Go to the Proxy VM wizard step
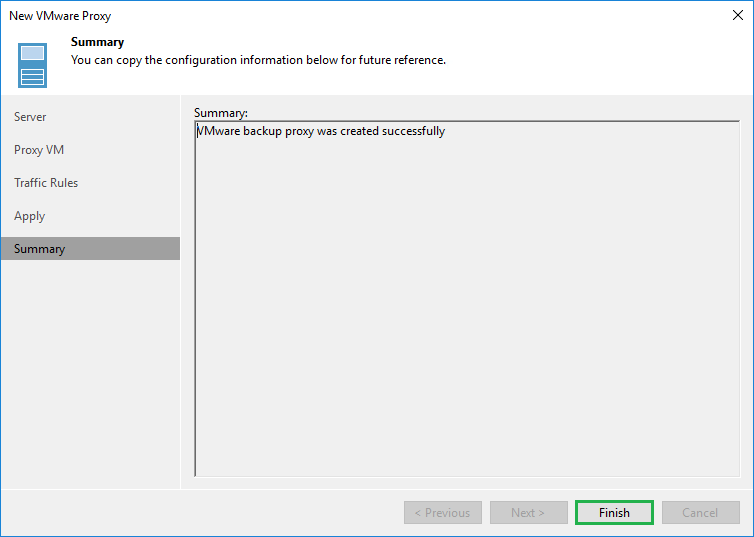The image size is (754, 537). click(39, 150)
